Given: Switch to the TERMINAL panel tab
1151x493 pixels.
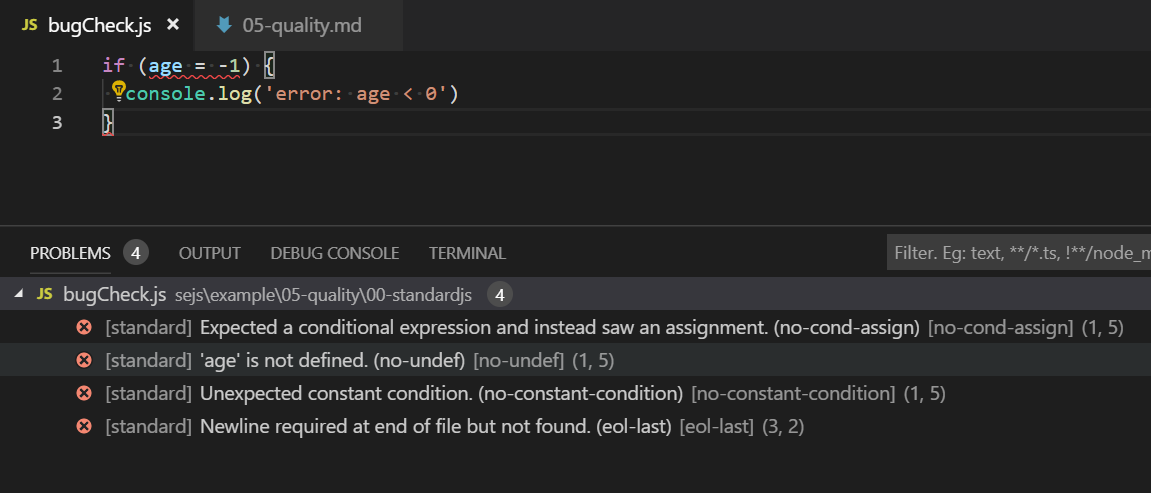Looking at the screenshot, I should [x=467, y=253].
